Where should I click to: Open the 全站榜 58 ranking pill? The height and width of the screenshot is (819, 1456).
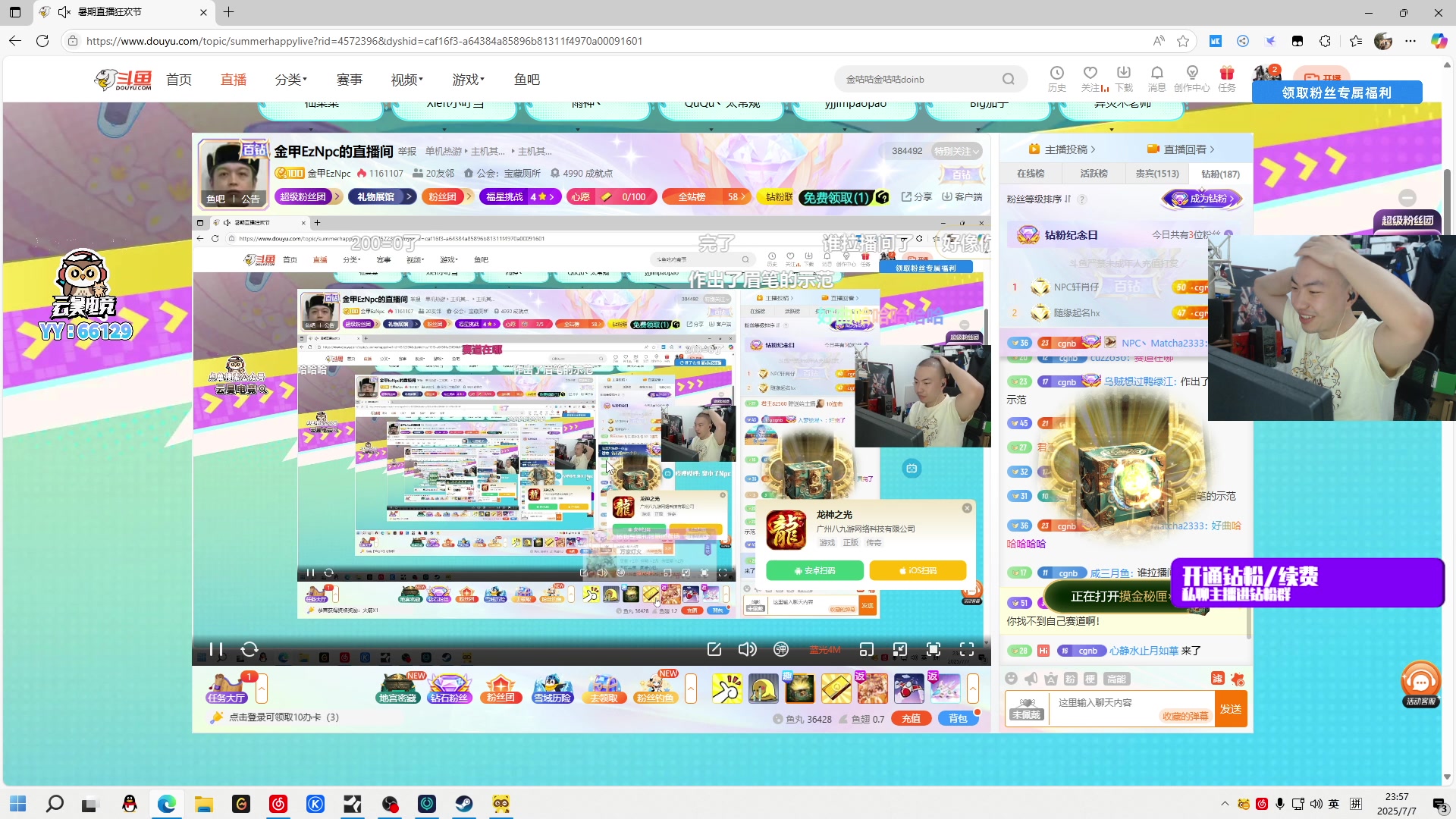pyautogui.click(x=707, y=196)
